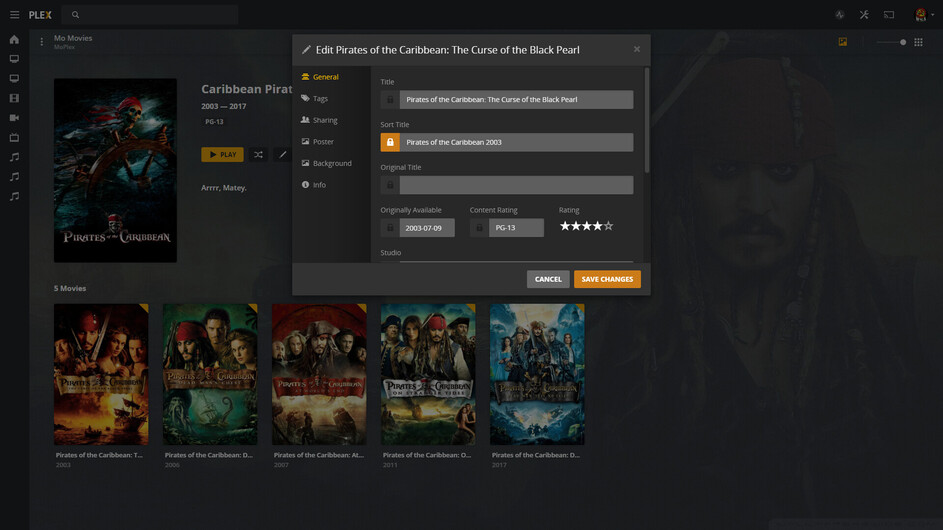
Task: Go to Home in the sidebar
Action: coord(14,40)
